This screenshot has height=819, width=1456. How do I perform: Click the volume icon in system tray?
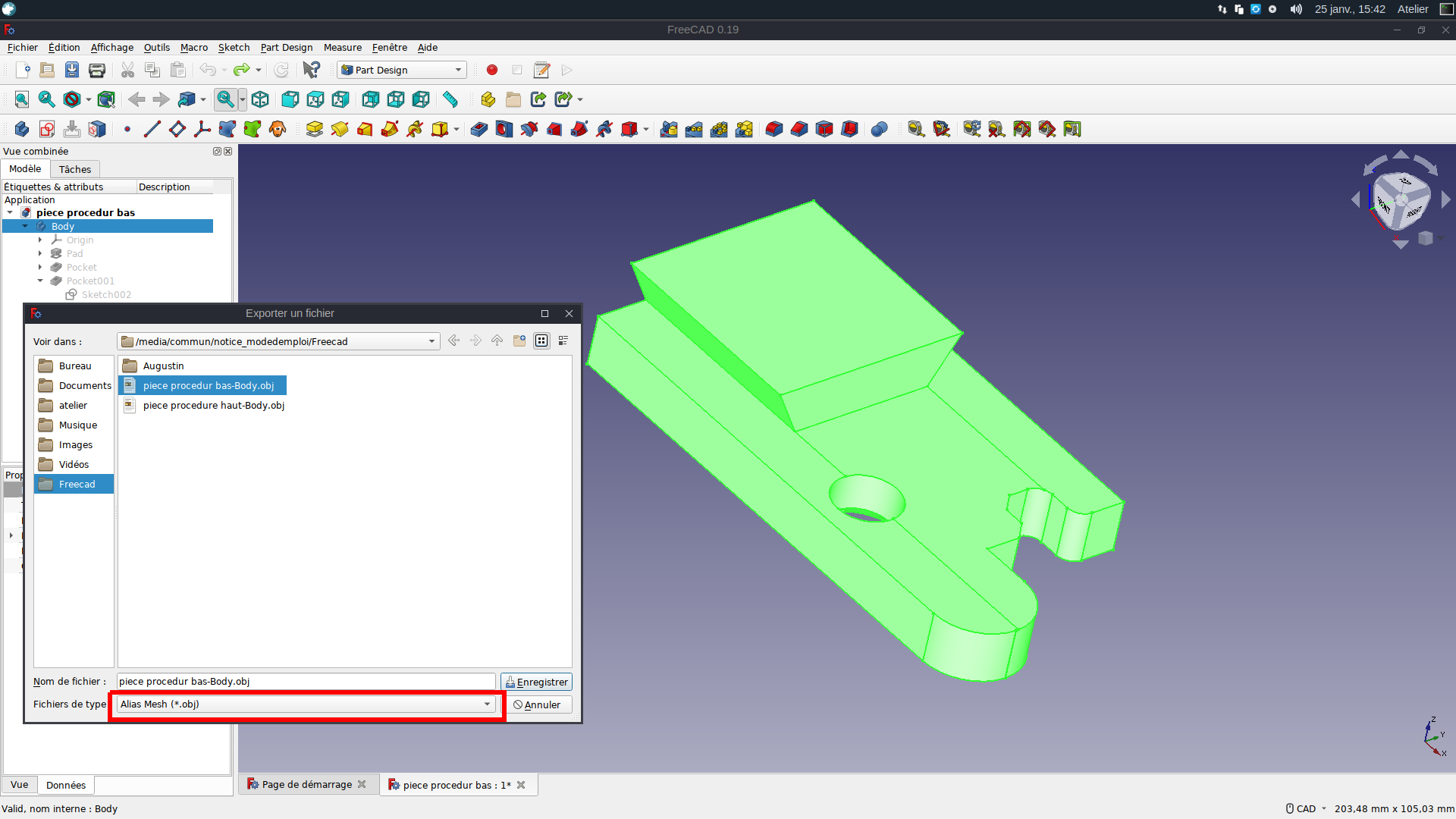[x=1296, y=9]
